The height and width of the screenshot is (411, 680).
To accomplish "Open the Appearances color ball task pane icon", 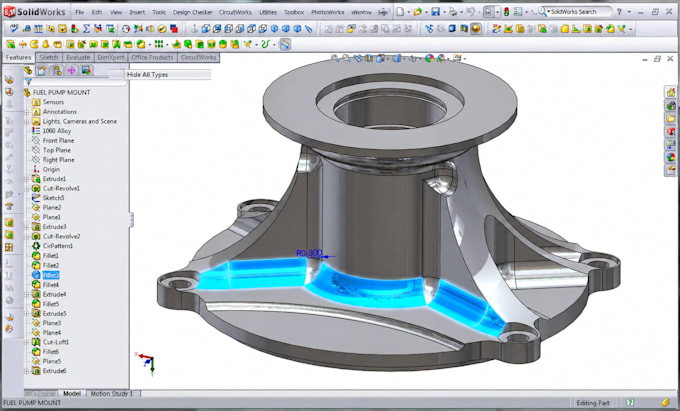I will [670, 157].
